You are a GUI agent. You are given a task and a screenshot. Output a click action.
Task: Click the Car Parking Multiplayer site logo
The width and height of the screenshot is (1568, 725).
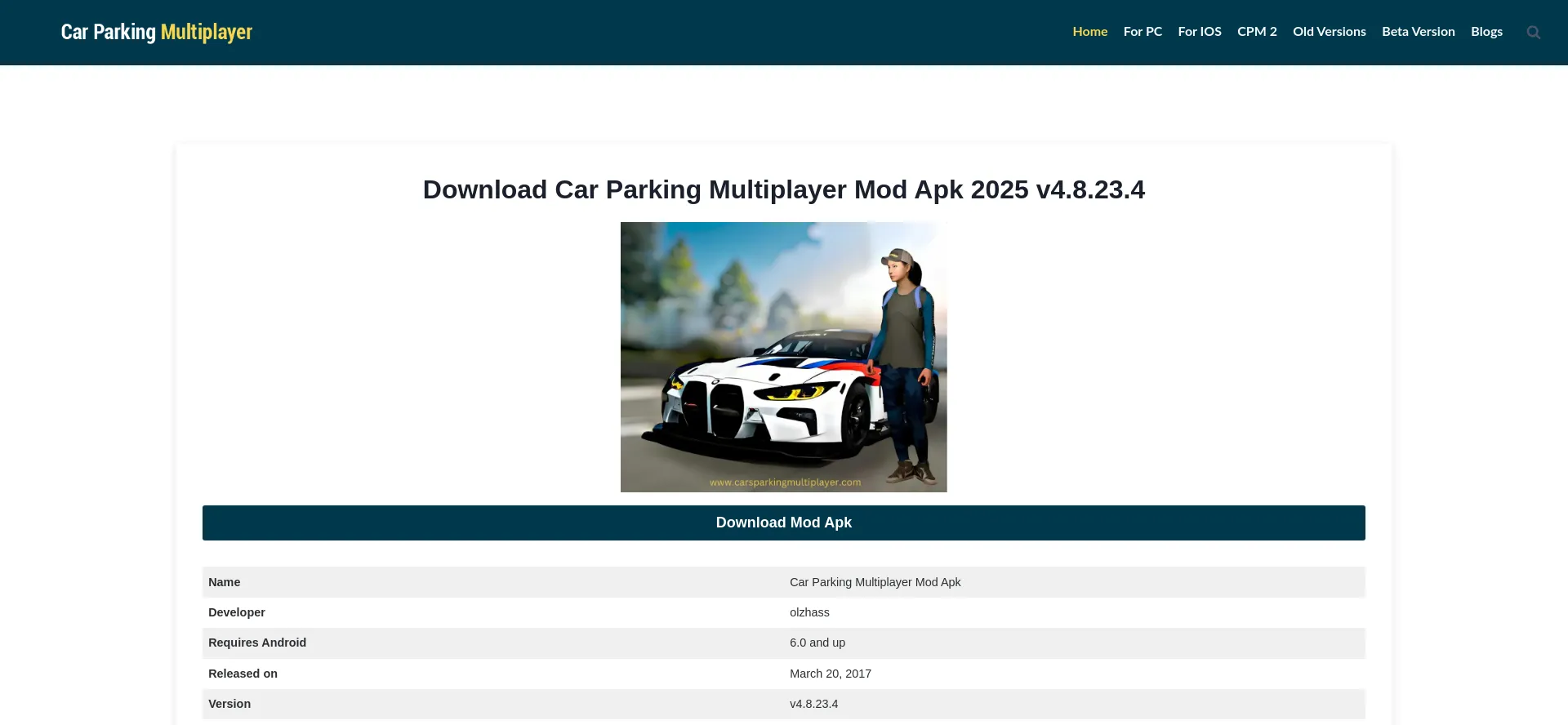(x=157, y=32)
